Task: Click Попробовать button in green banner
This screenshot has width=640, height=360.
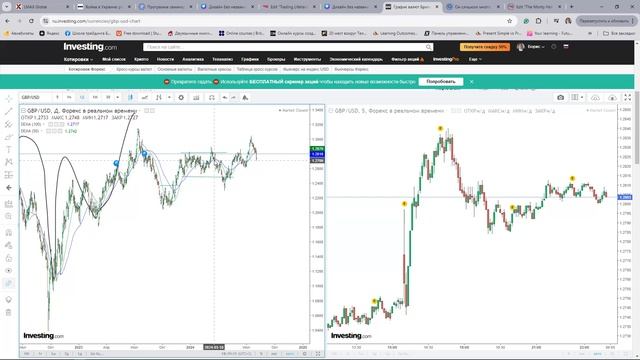Action: point(441,82)
